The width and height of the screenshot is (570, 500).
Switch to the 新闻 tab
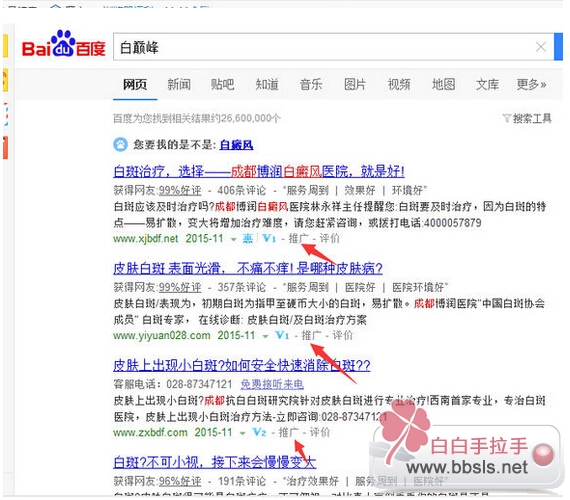tap(179, 84)
